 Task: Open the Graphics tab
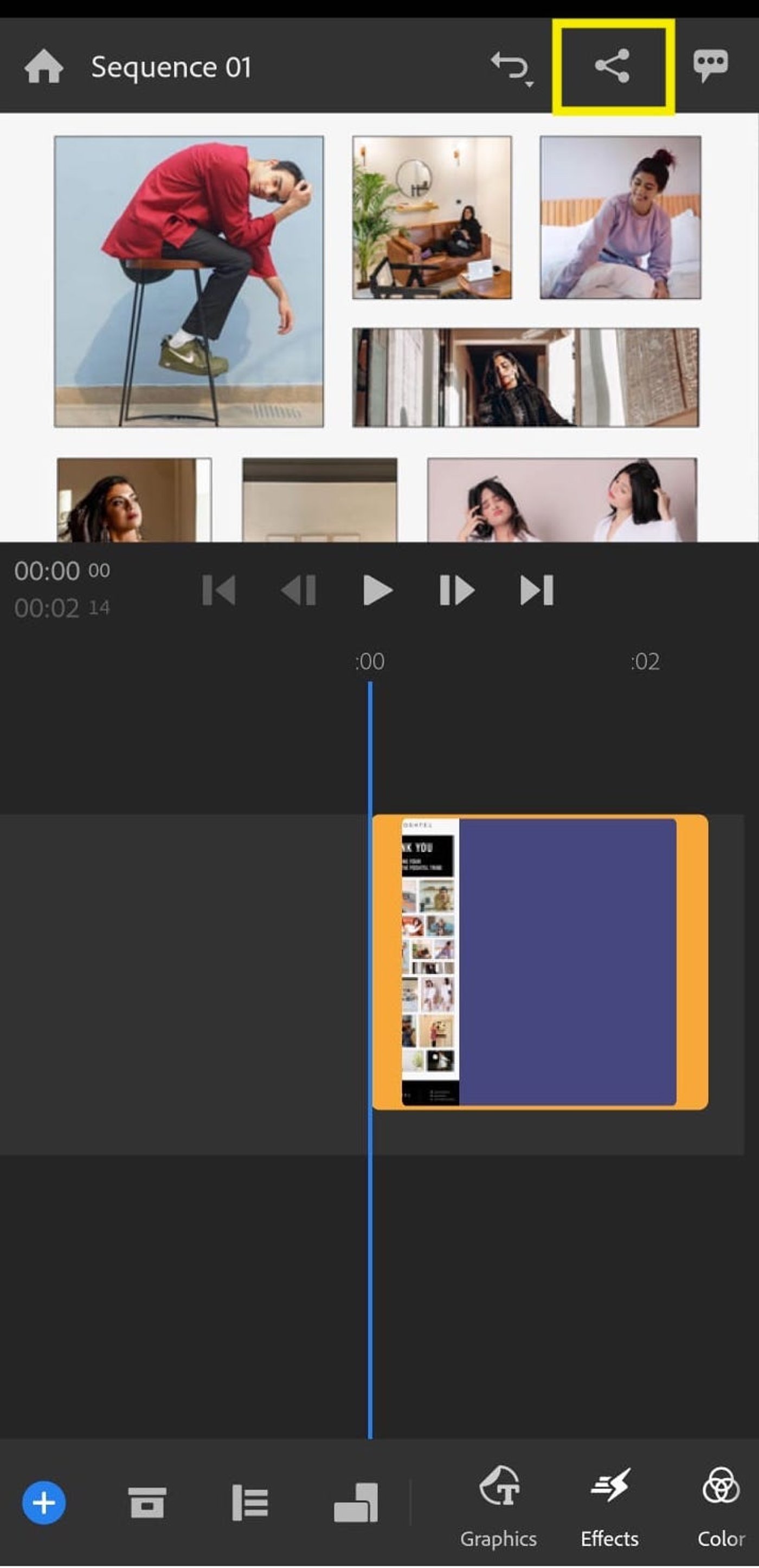pos(499,1507)
